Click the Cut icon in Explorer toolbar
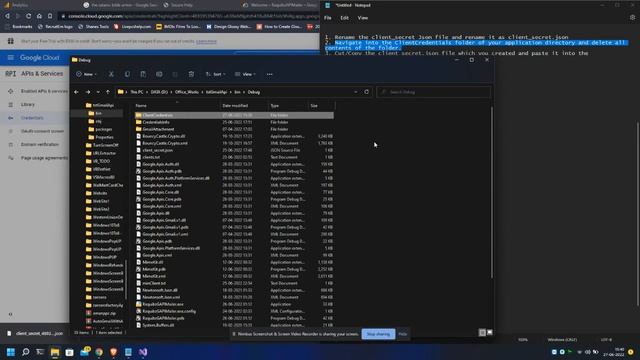The image size is (640, 360). pyautogui.click(x=111, y=74)
